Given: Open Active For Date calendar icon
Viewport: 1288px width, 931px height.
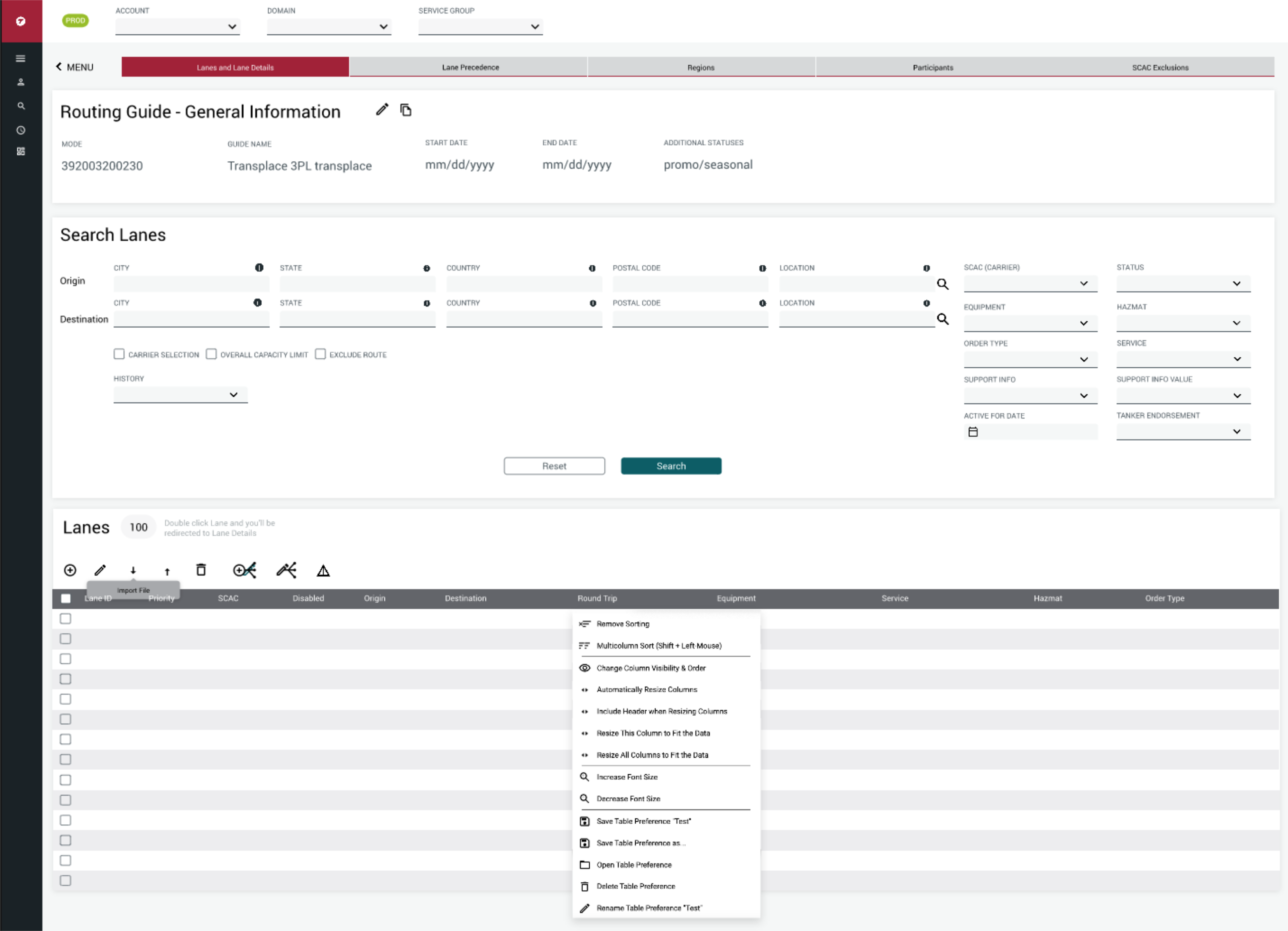Looking at the screenshot, I should pos(973,432).
